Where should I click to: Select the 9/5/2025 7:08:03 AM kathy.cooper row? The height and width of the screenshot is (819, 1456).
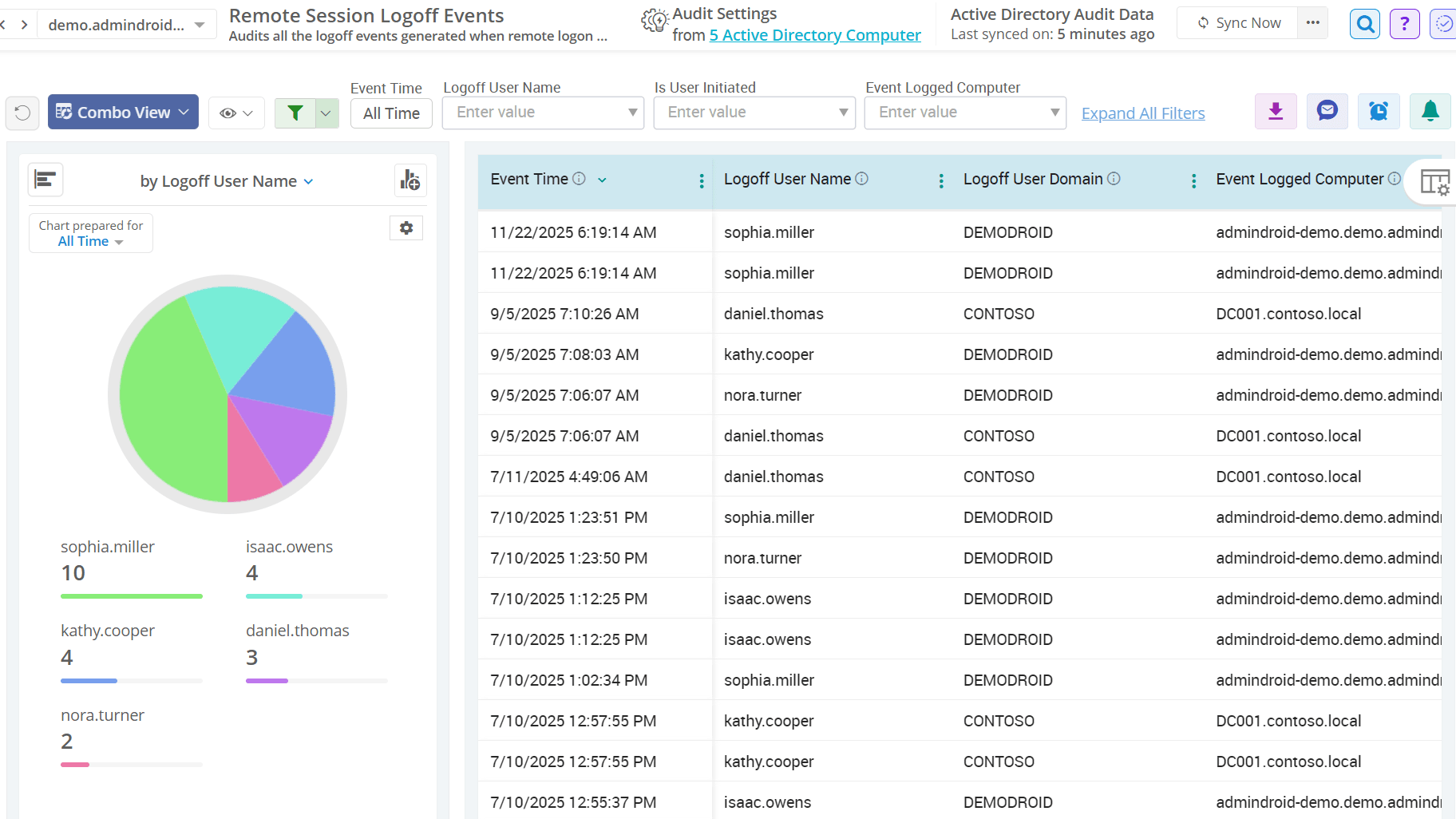pos(959,354)
